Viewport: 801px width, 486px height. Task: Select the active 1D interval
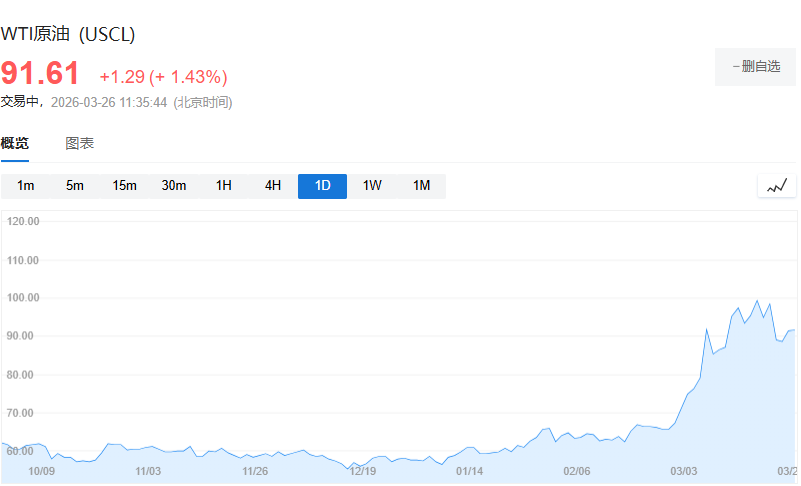tap(322, 186)
